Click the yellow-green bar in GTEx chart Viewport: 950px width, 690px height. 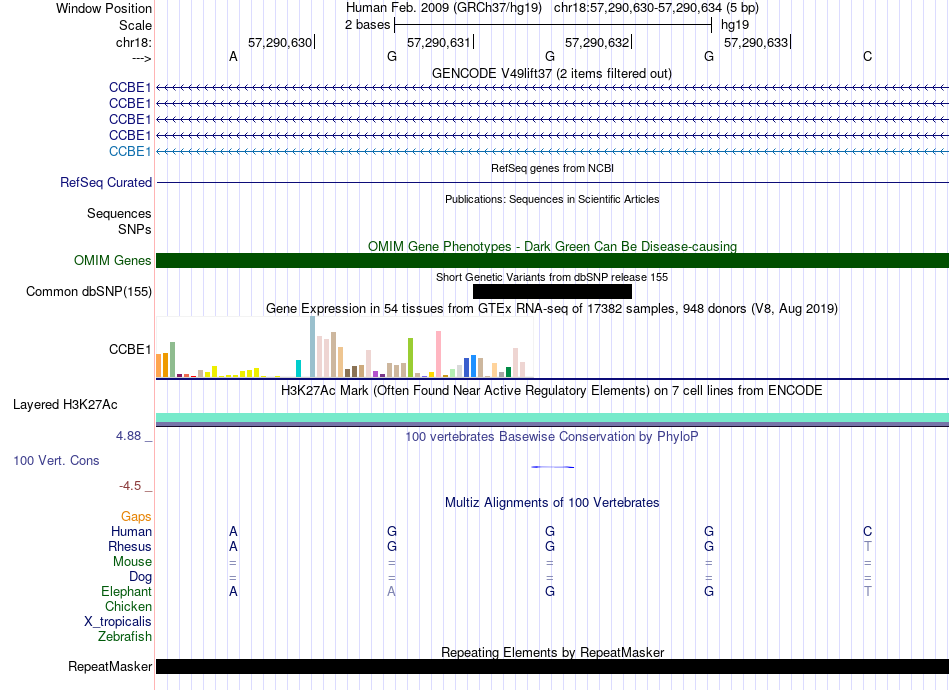(411, 358)
